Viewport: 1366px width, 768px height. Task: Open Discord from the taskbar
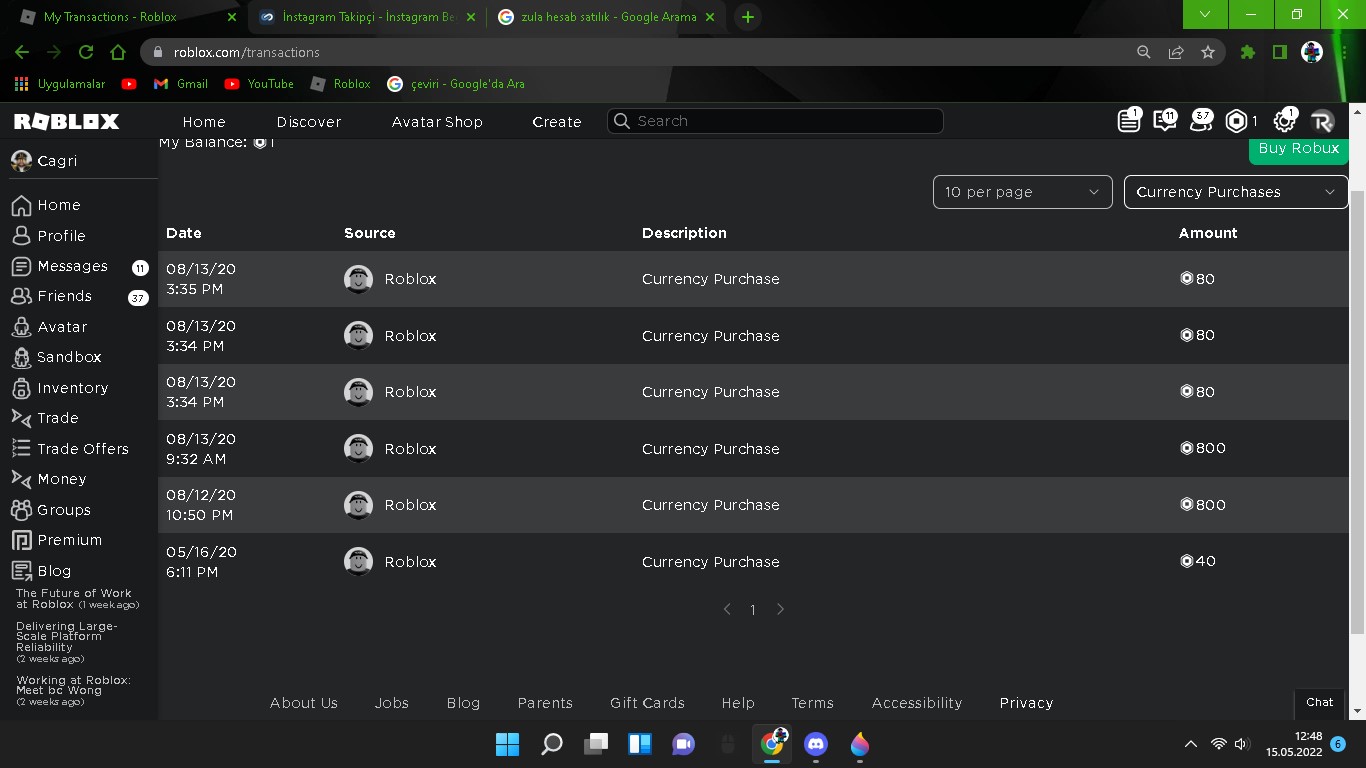[816, 744]
